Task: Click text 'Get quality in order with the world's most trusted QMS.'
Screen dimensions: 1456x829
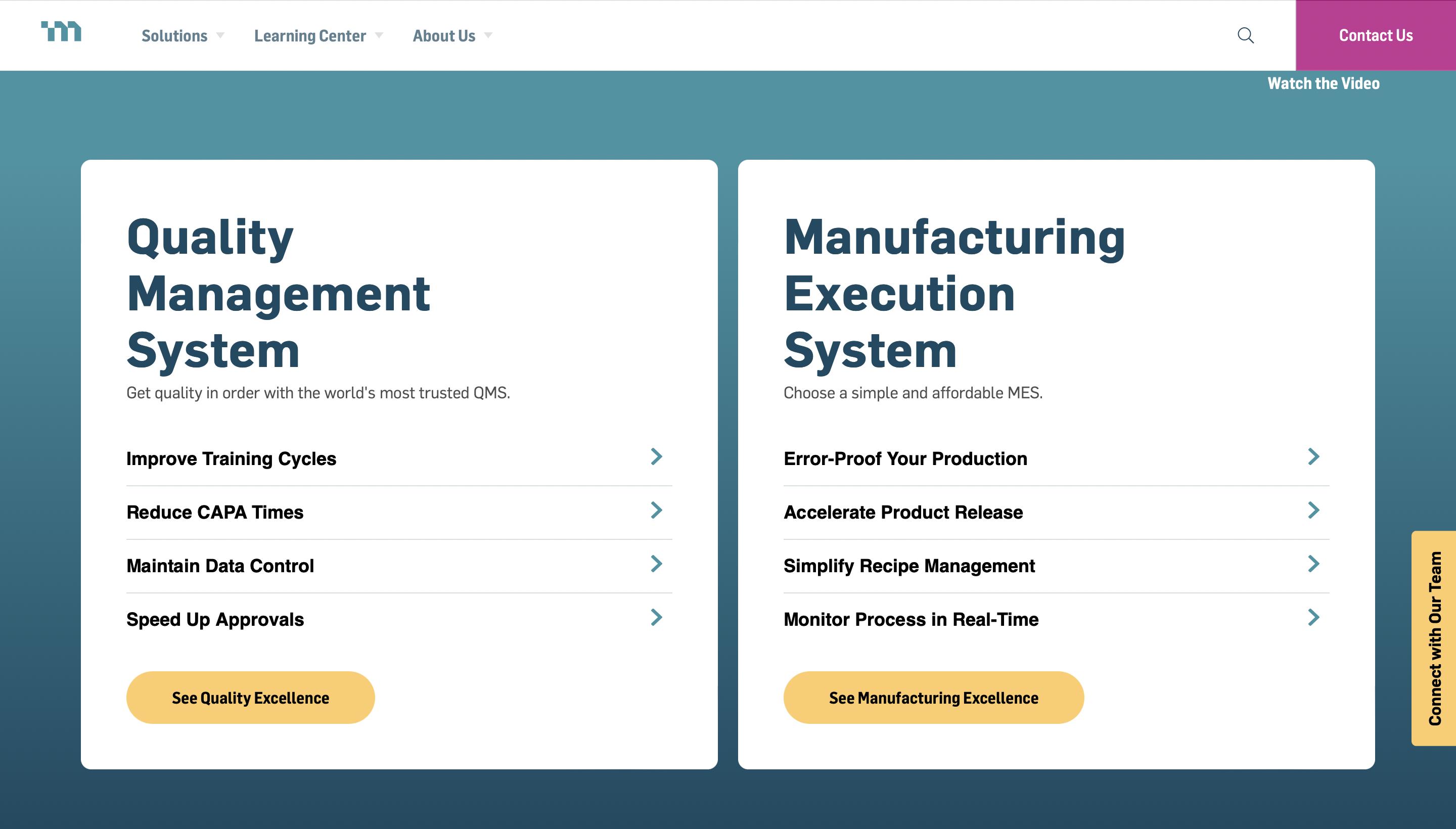Action: [x=318, y=393]
